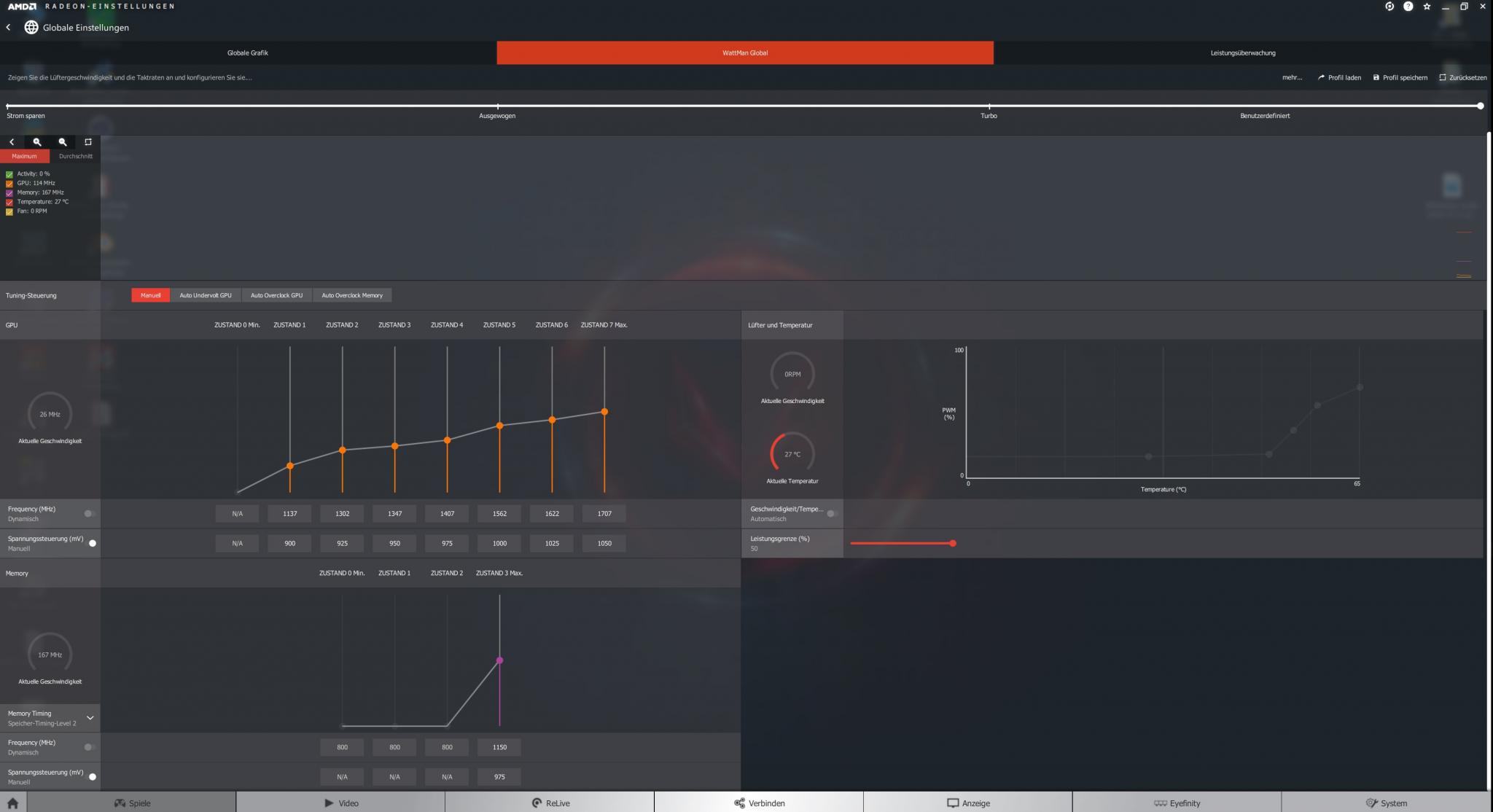The image size is (1493, 812).
Task: Select the WattMan Global tab
Action: [x=745, y=52]
